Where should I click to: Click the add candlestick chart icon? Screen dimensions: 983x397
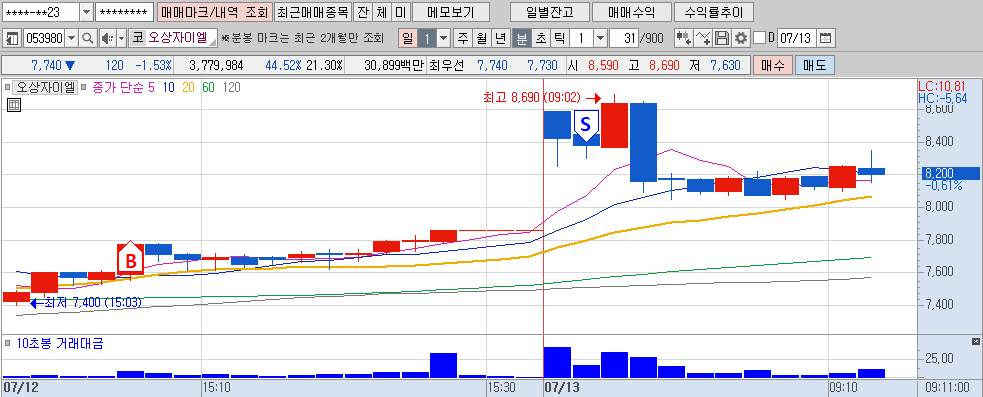click(x=683, y=38)
